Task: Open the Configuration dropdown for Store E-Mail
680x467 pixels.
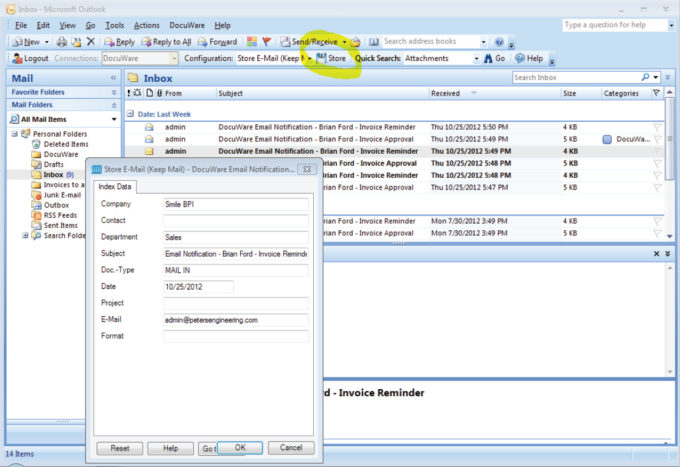Action: pyautogui.click(x=309, y=59)
